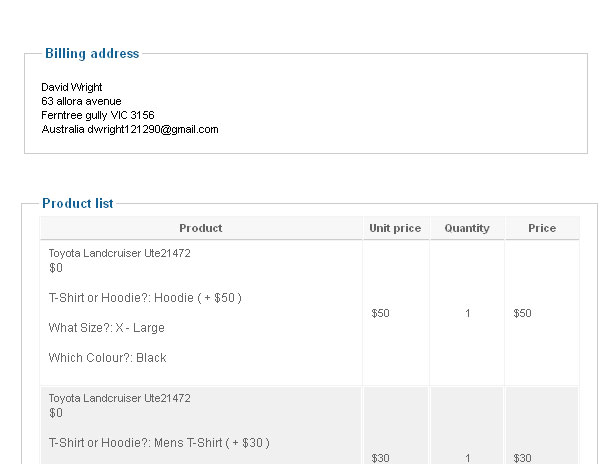Click the Which Colour Black line

click(x=107, y=357)
